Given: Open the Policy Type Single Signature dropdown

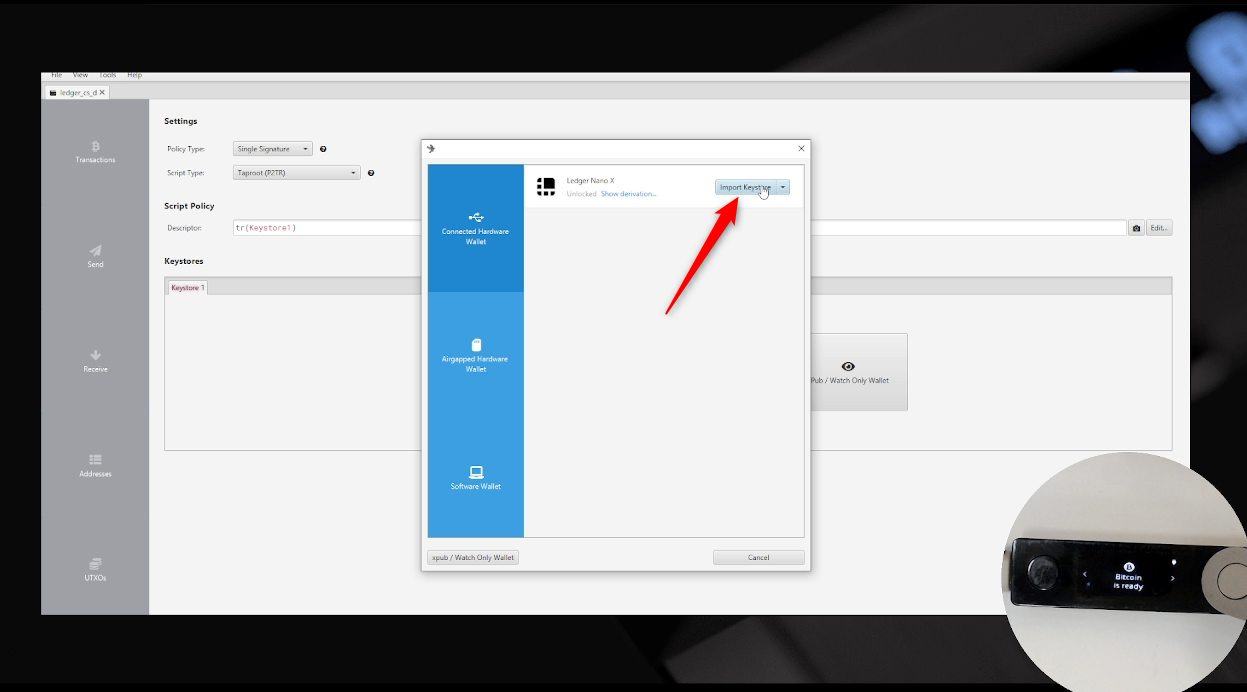Looking at the screenshot, I should tap(273, 149).
